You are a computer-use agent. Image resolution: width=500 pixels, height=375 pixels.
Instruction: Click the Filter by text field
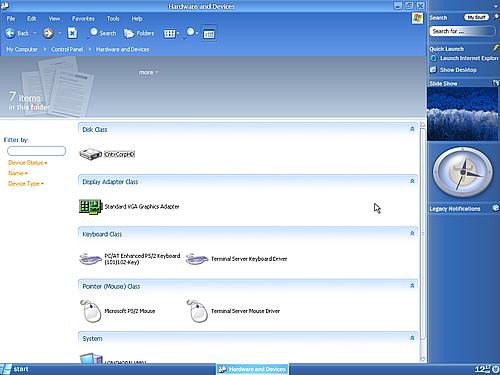tap(36, 151)
